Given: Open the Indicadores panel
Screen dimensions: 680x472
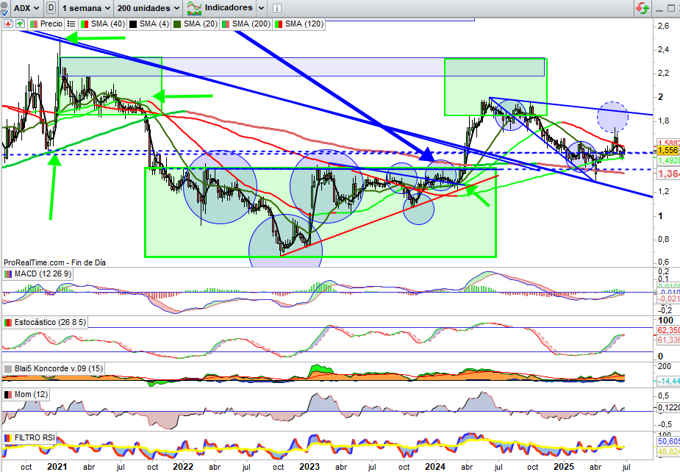Looking at the screenshot, I should coord(229,8).
